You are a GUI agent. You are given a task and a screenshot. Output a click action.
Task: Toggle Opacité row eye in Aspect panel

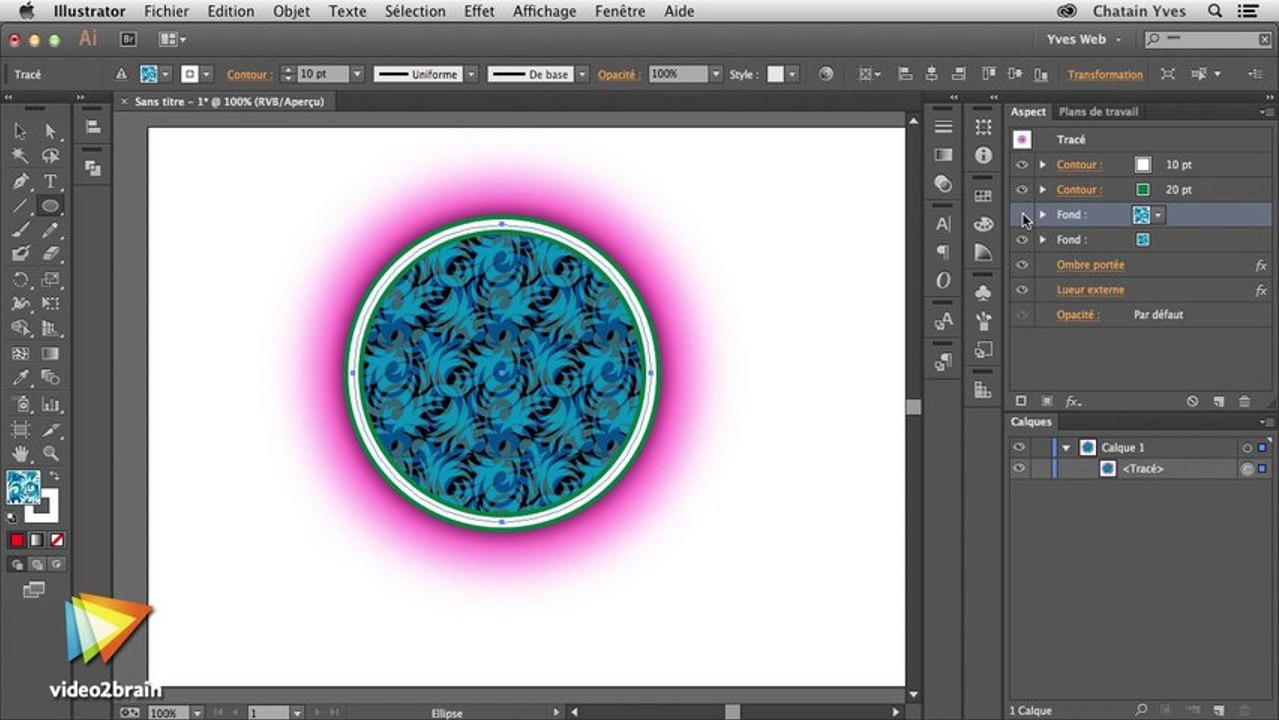point(1021,315)
